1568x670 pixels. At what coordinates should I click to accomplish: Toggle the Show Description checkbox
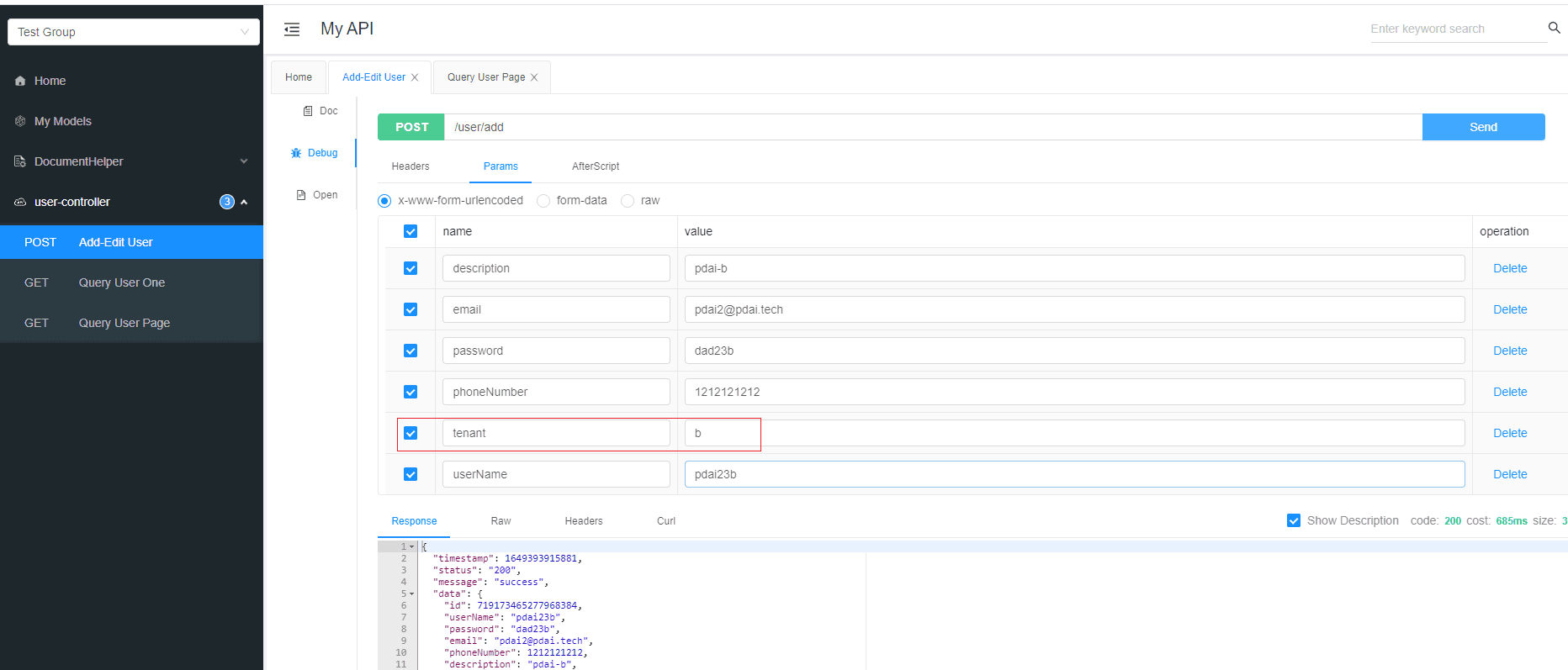pos(1294,520)
